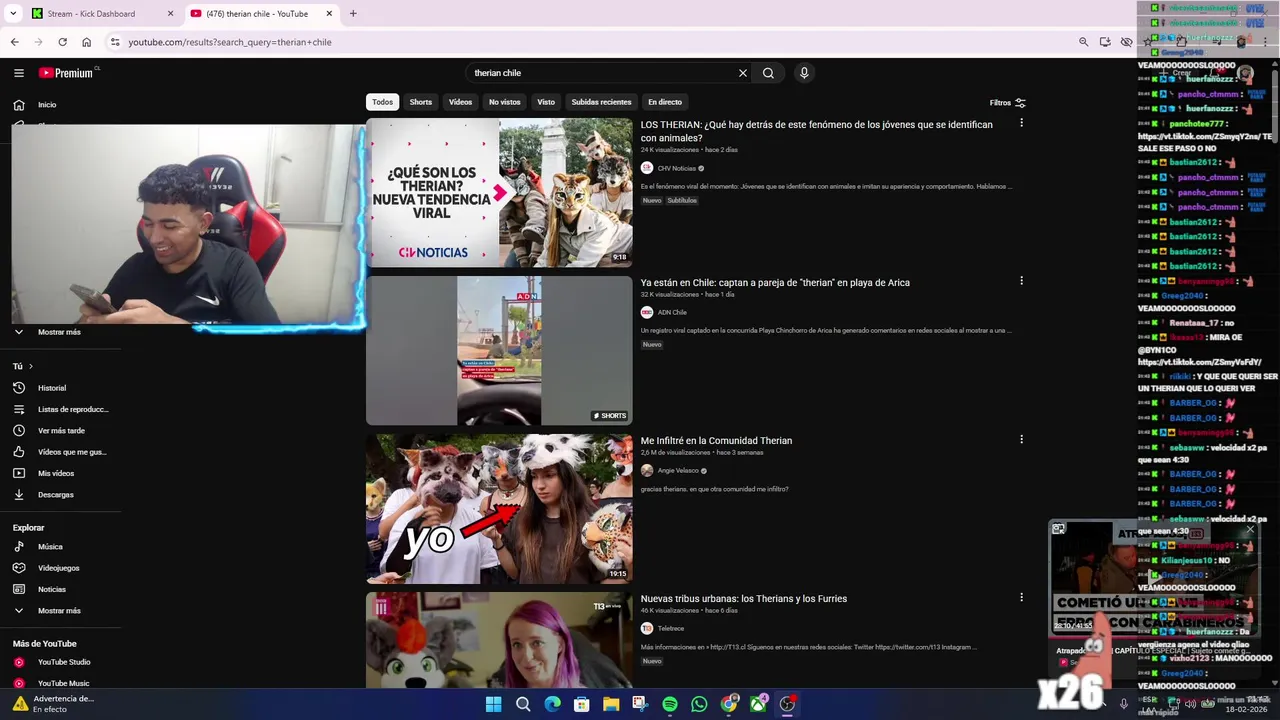
Task: Select Subidas recientes filter chip
Action: tap(601, 102)
